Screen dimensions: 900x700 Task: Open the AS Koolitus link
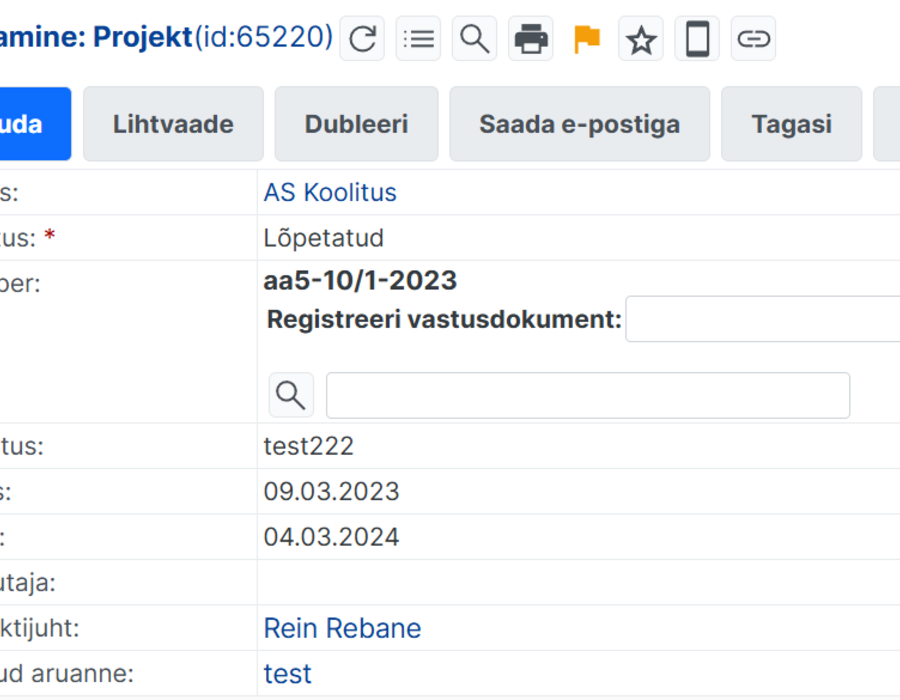[x=330, y=193]
